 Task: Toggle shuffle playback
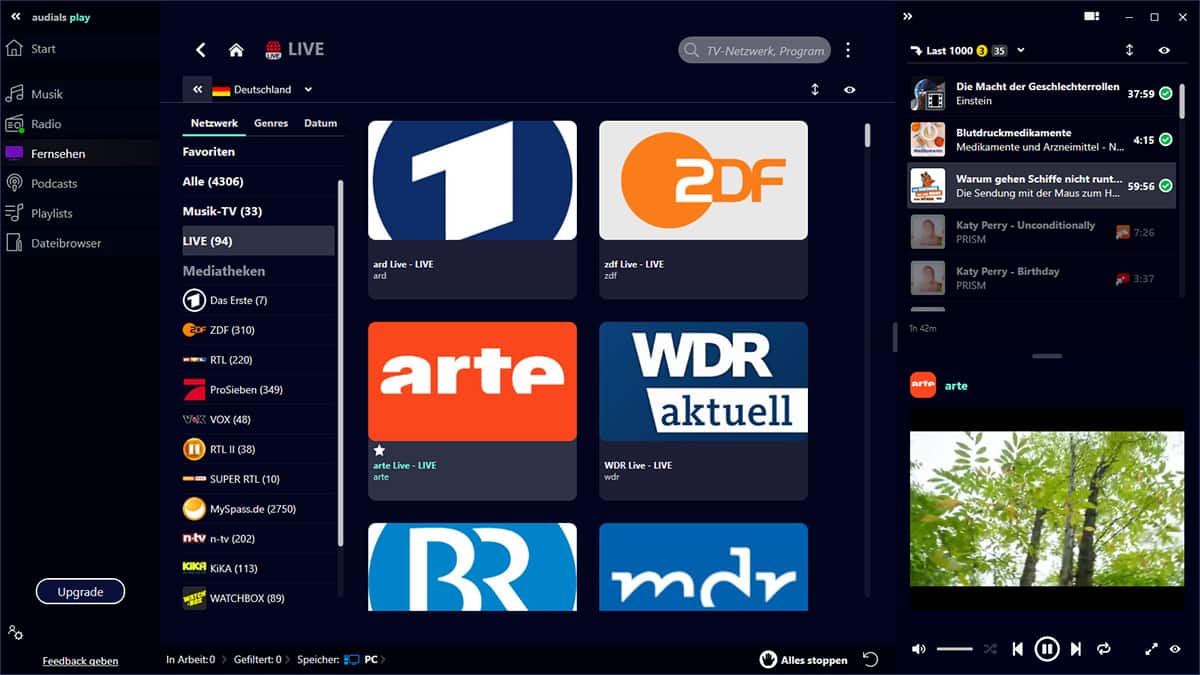990,649
